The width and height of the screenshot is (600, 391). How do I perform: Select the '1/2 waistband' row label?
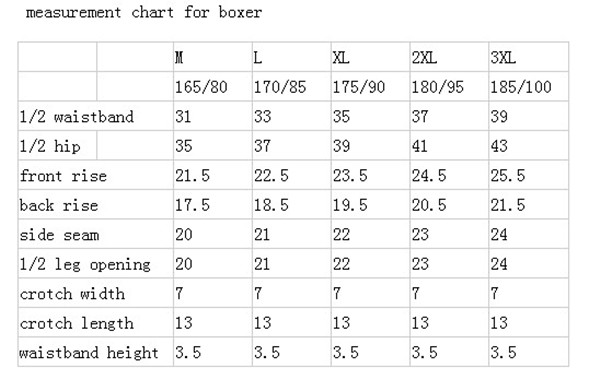point(77,117)
